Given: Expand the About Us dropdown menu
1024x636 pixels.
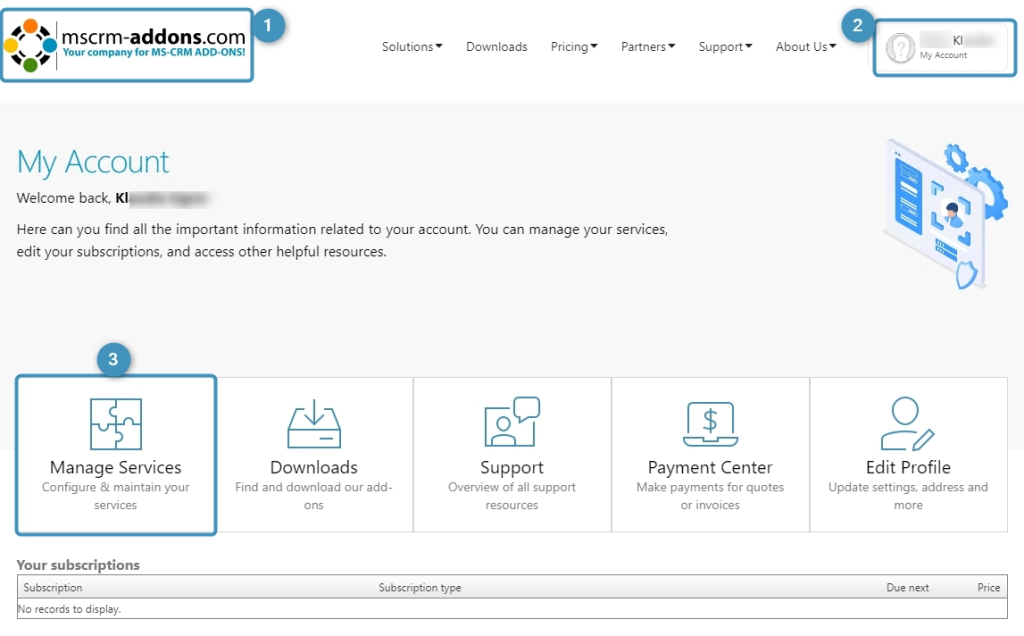Looking at the screenshot, I should 806,46.
